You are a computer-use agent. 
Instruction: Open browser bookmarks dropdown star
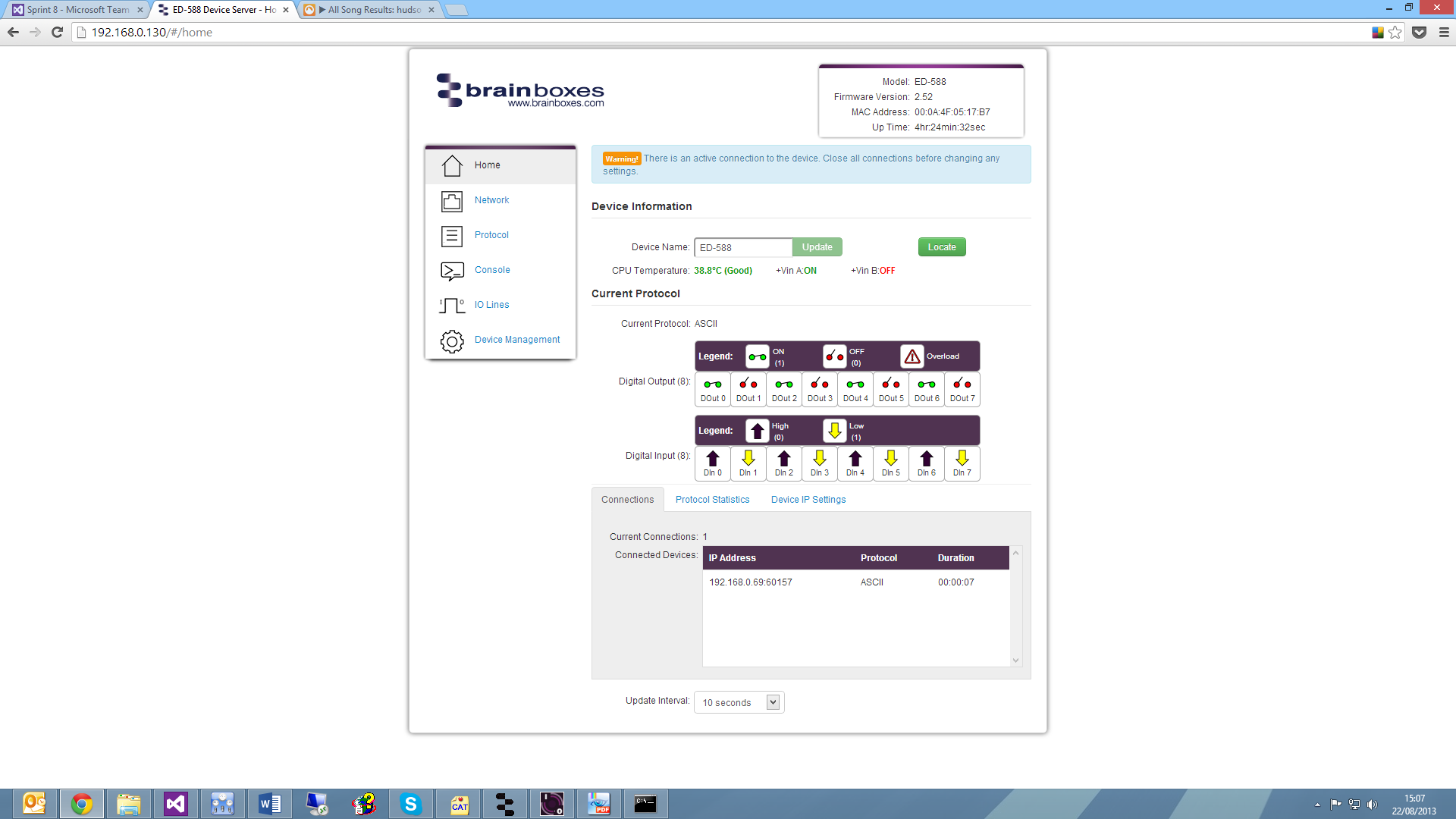coord(1395,32)
